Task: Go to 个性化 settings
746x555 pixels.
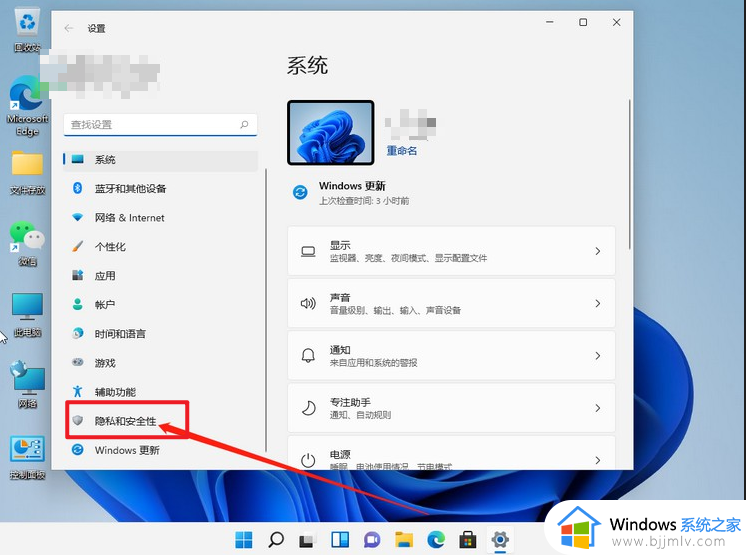Action: 161,247
